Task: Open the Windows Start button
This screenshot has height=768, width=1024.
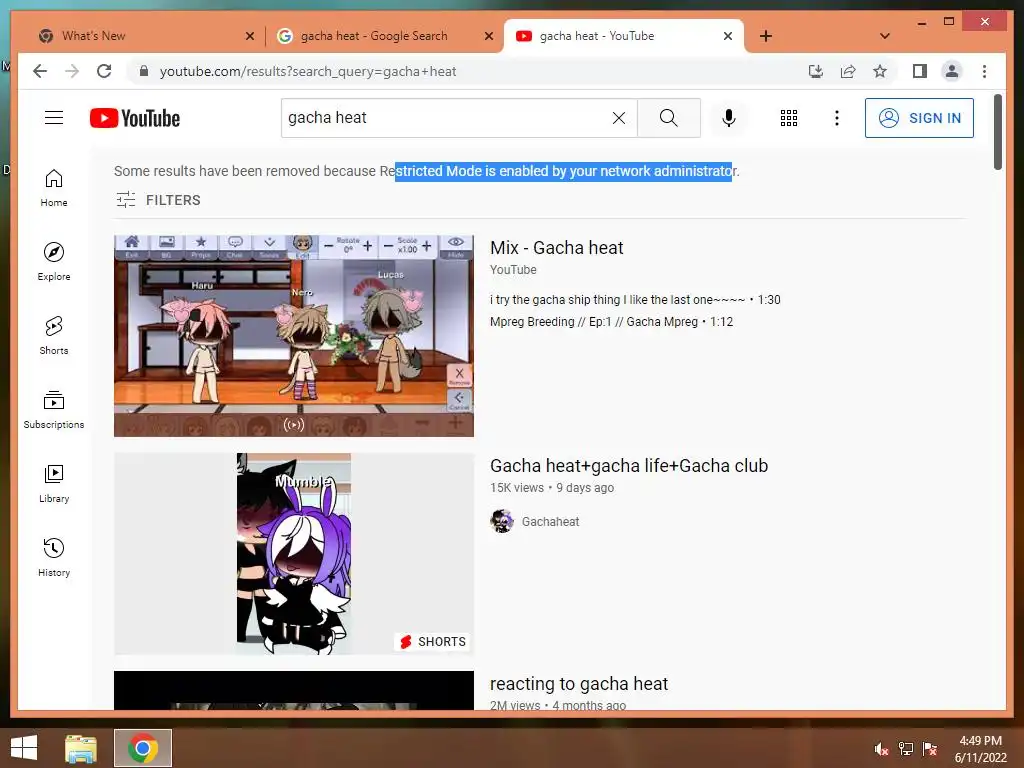Action: 24,748
